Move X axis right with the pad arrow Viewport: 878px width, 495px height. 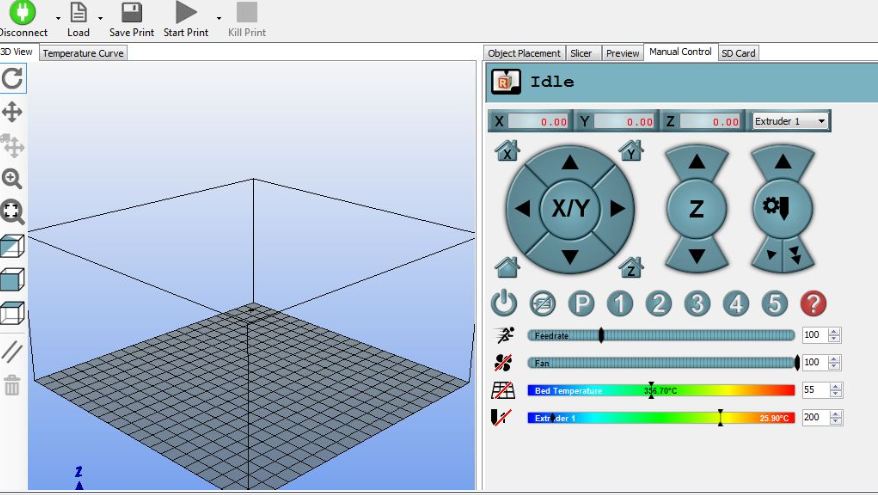pyautogui.click(x=617, y=209)
